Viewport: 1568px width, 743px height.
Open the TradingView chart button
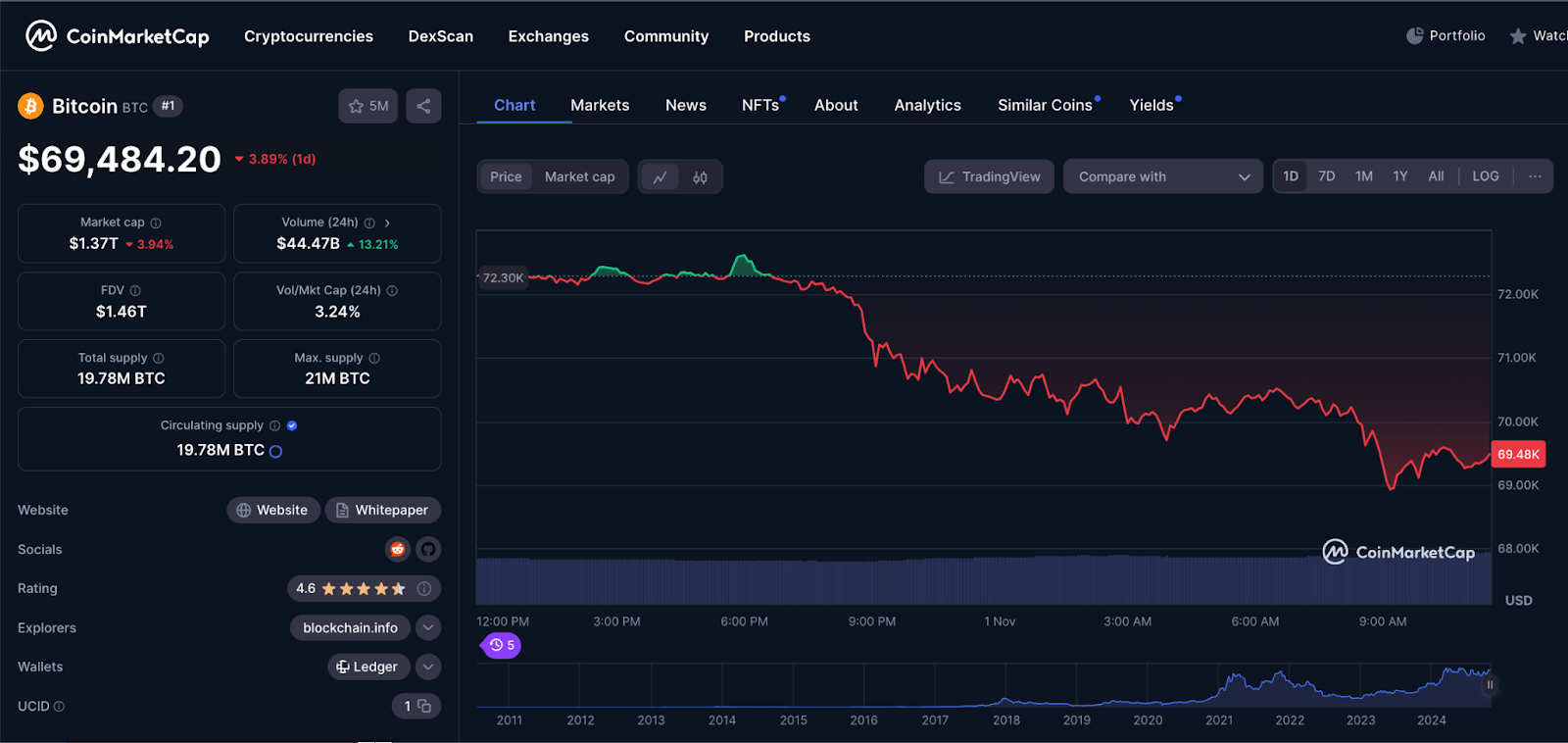[989, 176]
